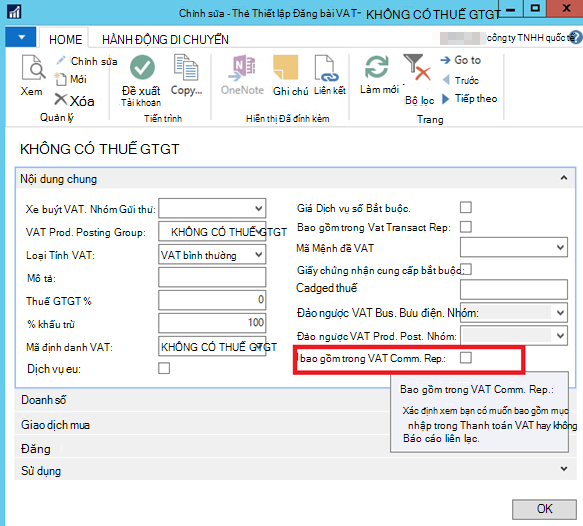
Task: Open Mã định danh VAT dropdown
Action: coord(259,346)
